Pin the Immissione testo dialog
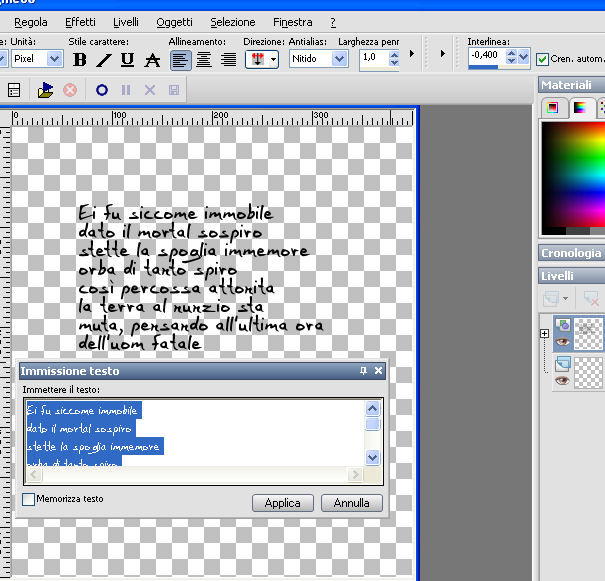 point(363,371)
